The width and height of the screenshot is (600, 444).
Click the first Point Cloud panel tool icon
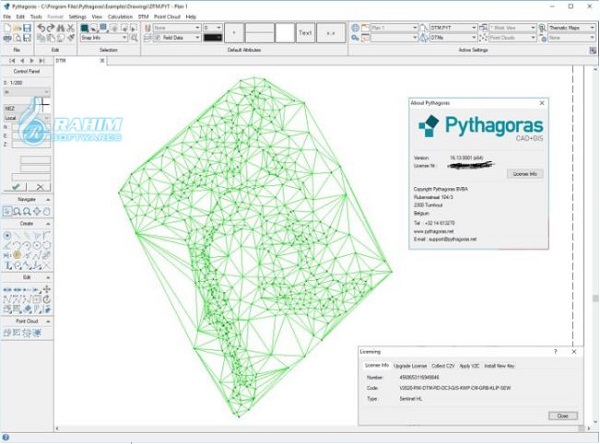[x=7, y=333]
